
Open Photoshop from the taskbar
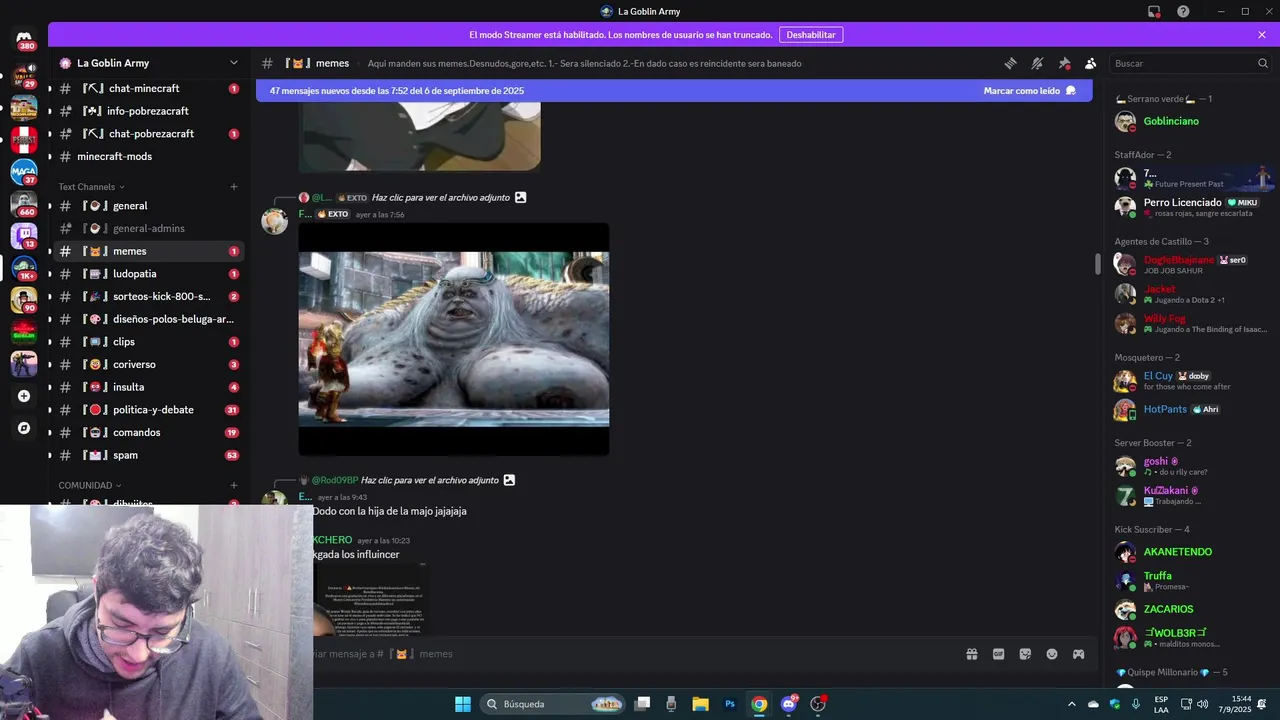click(730, 704)
